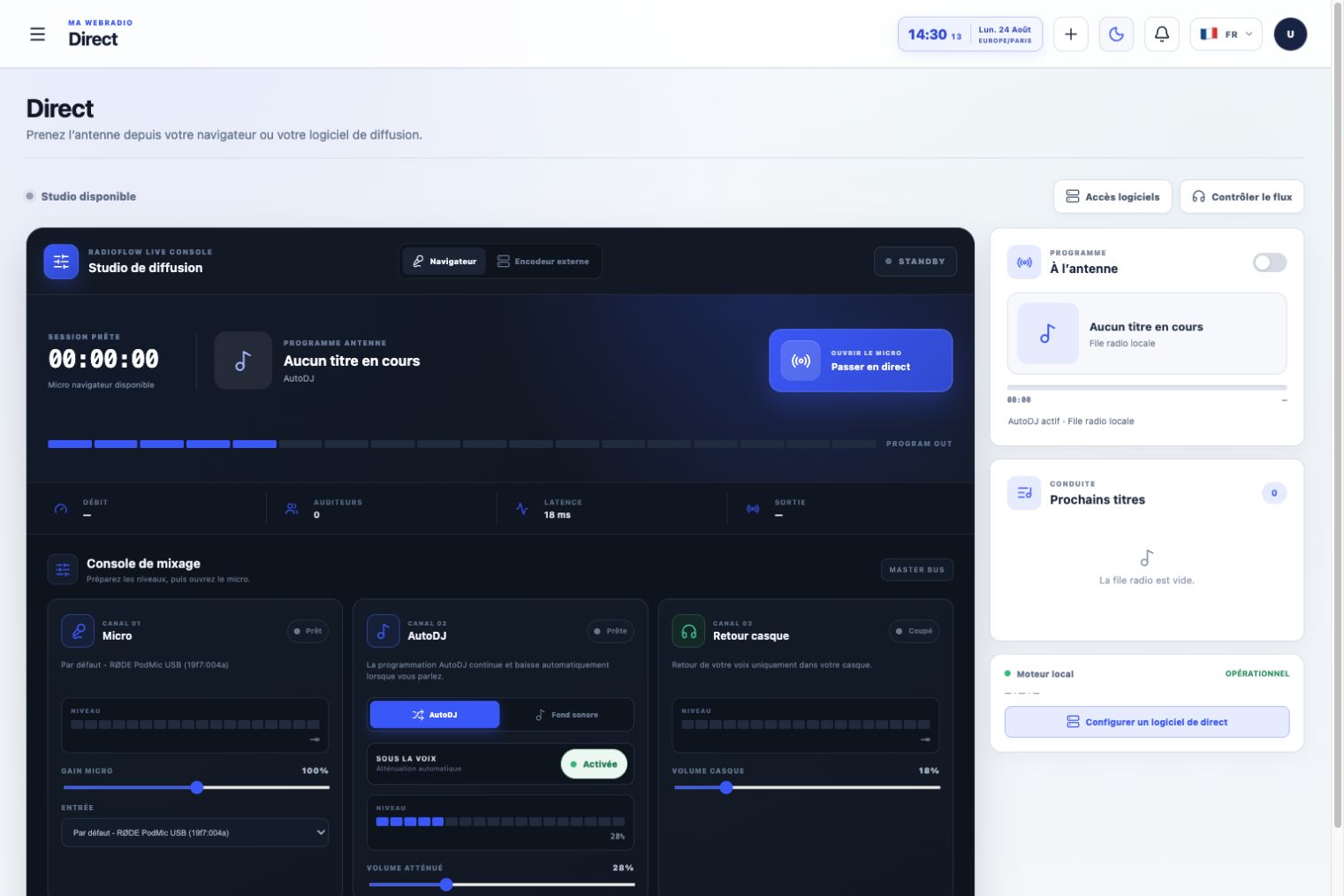Click the Micro channel microphone icon

(78, 631)
